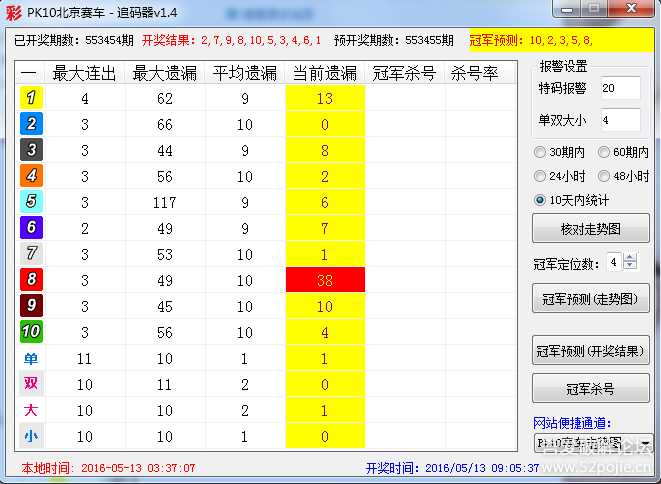Click the dark red number 9 icon
The height and width of the screenshot is (484, 661).
31,305
